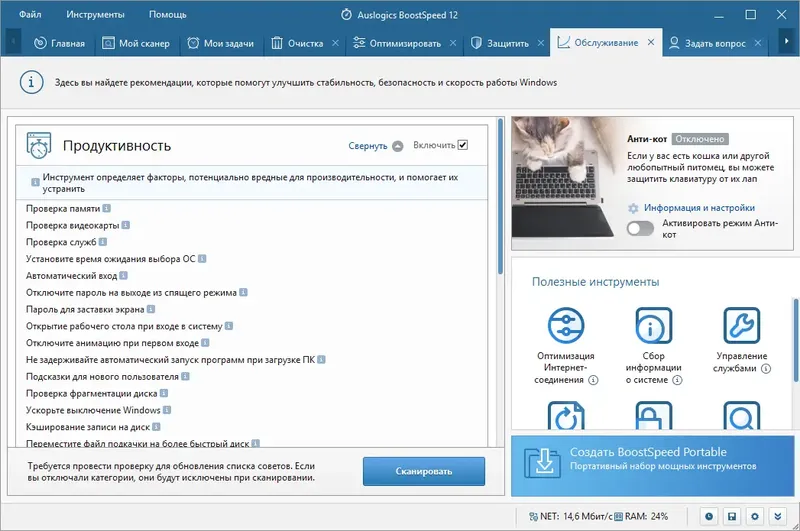
Task: Open the Главная tab
Action: (x=59, y=43)
